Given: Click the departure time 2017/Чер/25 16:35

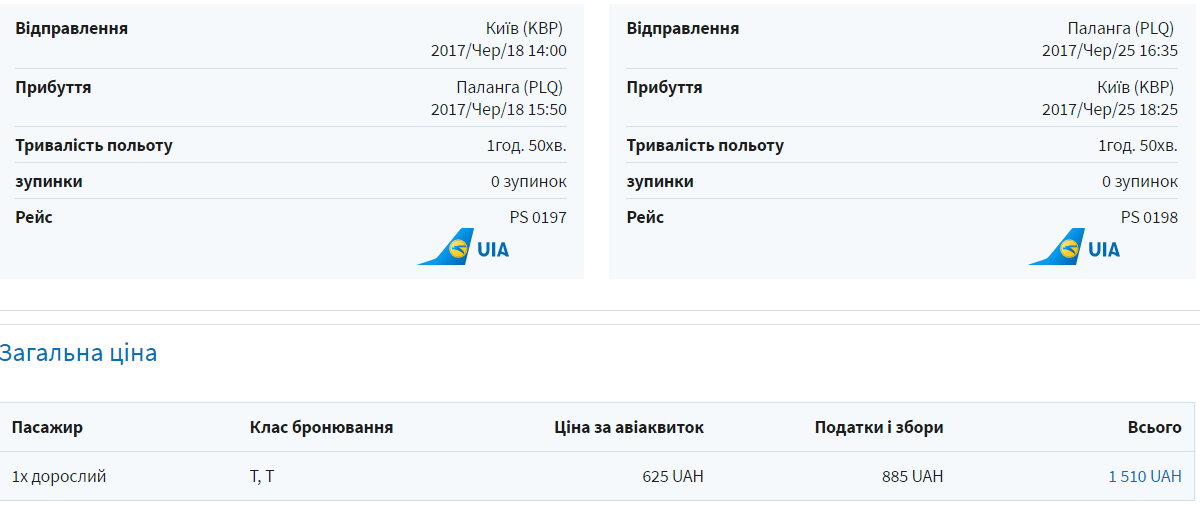Looking at the screenshot, I should click(1109, 51).
